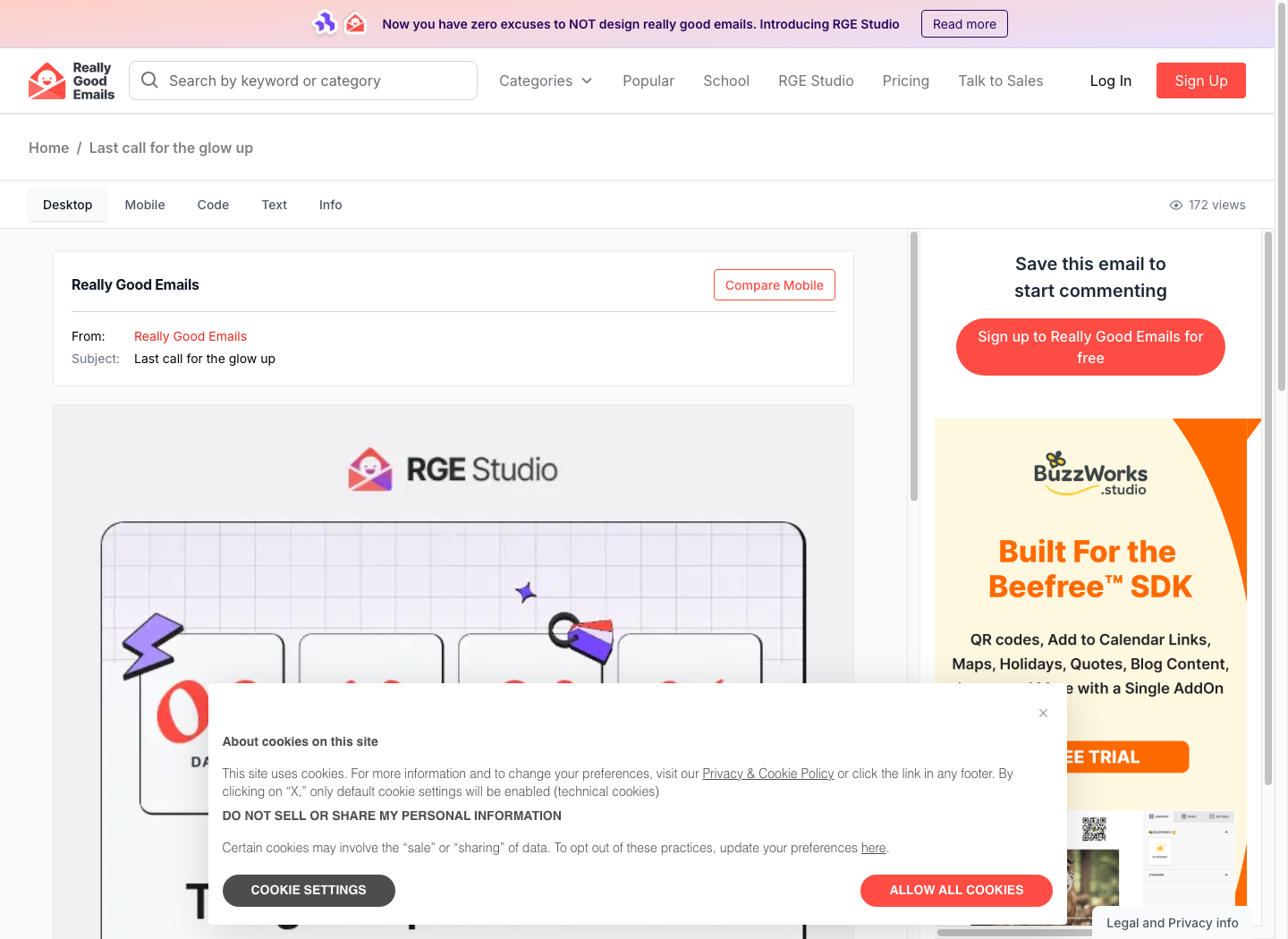
Task: Select the Desktop tab
Action: pos(68,205)
